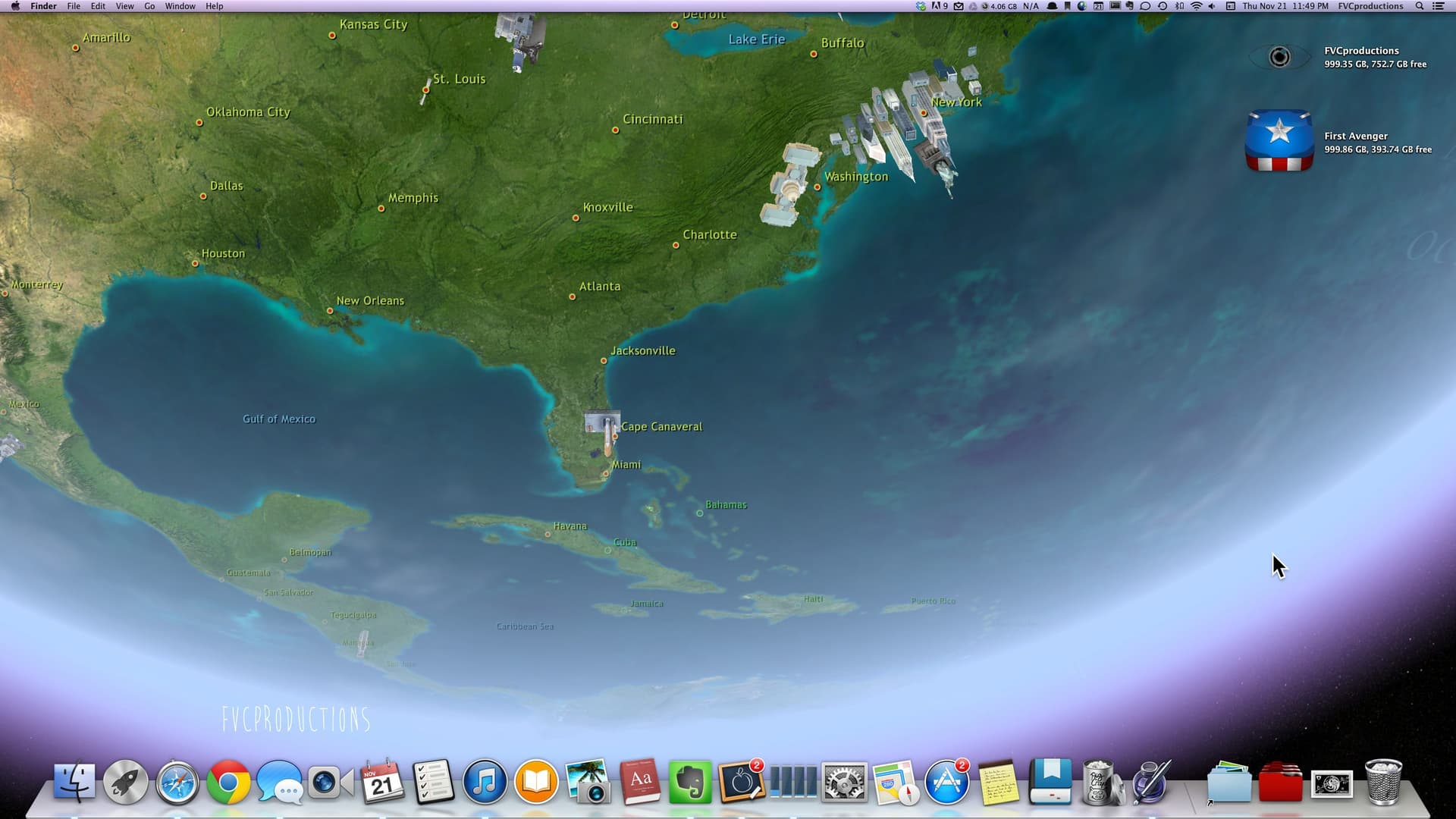Open the volume menu bar control
1456x819 pixels.
point(1212,6)
